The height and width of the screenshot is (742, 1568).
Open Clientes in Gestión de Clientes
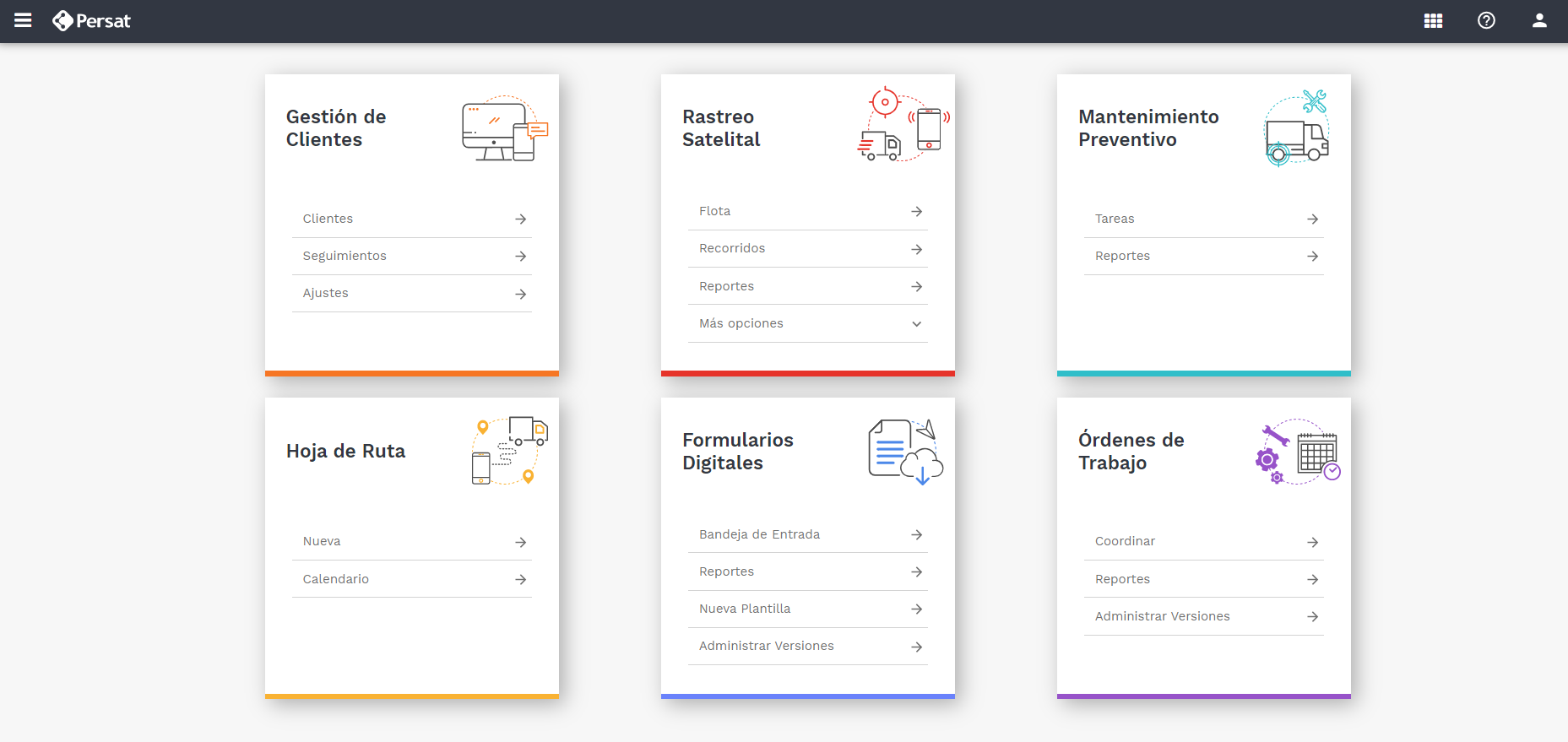click(412, 219)
